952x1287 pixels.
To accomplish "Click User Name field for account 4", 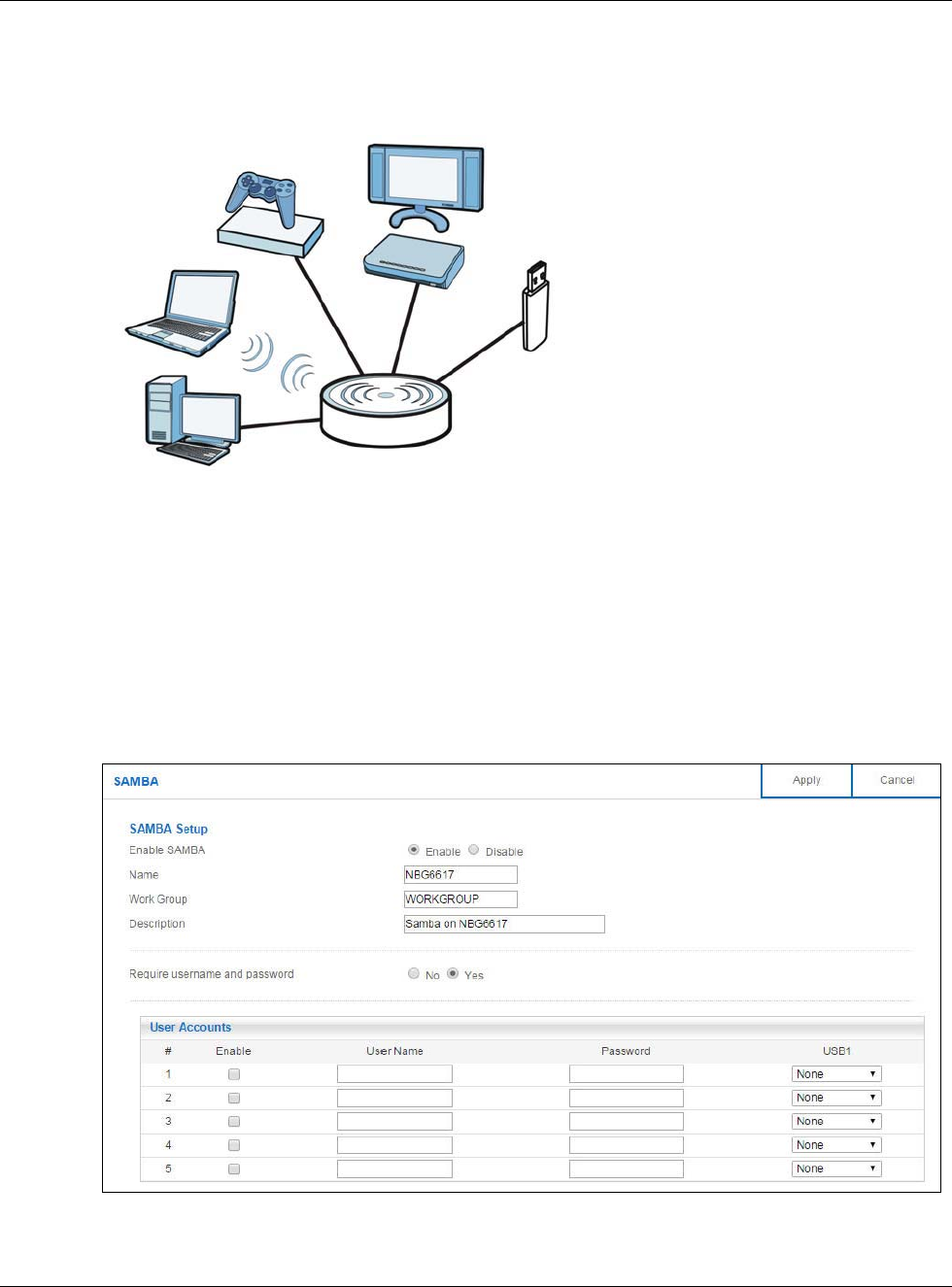I will 394,1145.
